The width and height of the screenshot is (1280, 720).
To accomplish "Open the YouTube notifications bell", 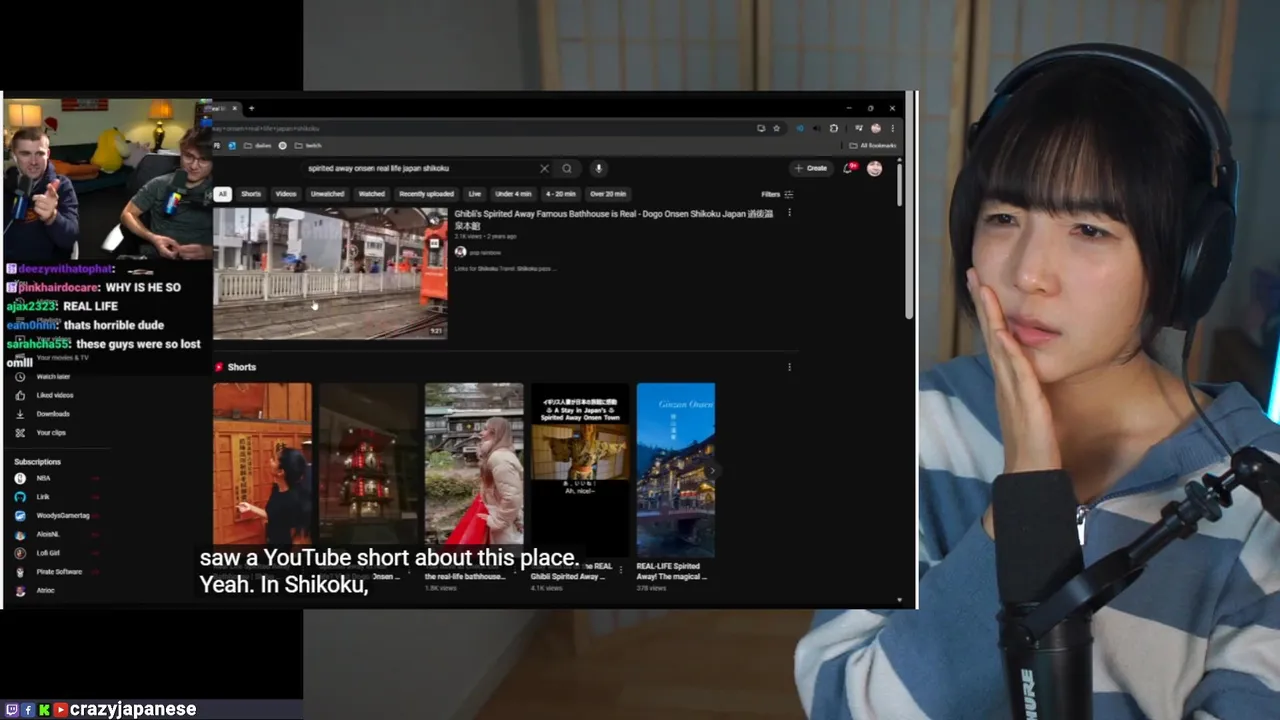I will tap(848, 168).
